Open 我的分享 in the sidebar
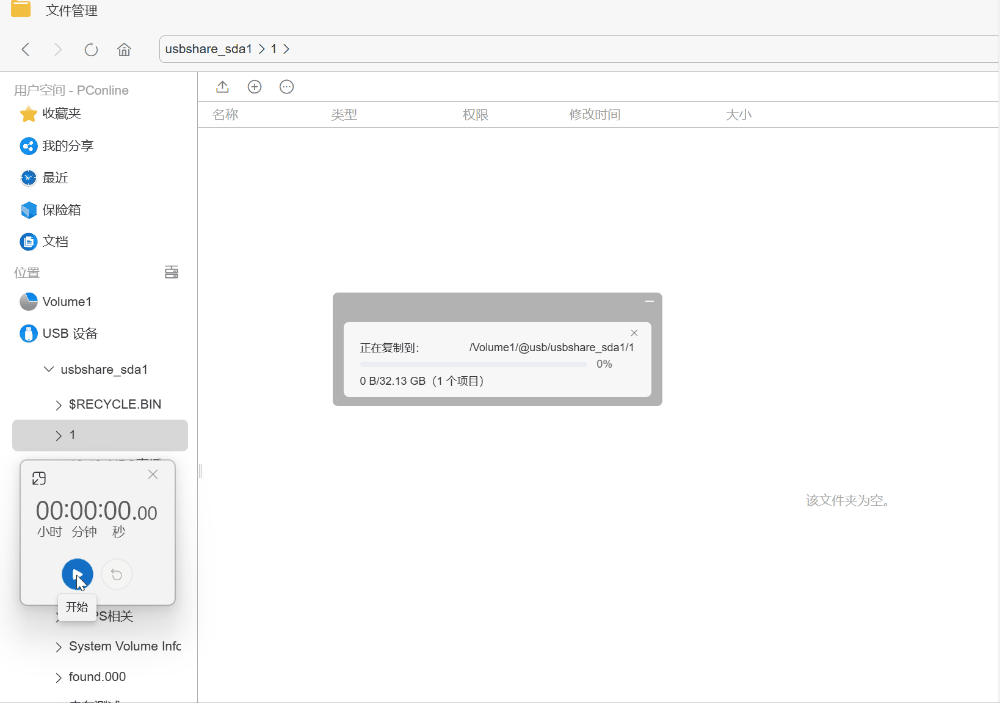The width and height of the screenshot is (1000, 703). [x=67, y=146]
